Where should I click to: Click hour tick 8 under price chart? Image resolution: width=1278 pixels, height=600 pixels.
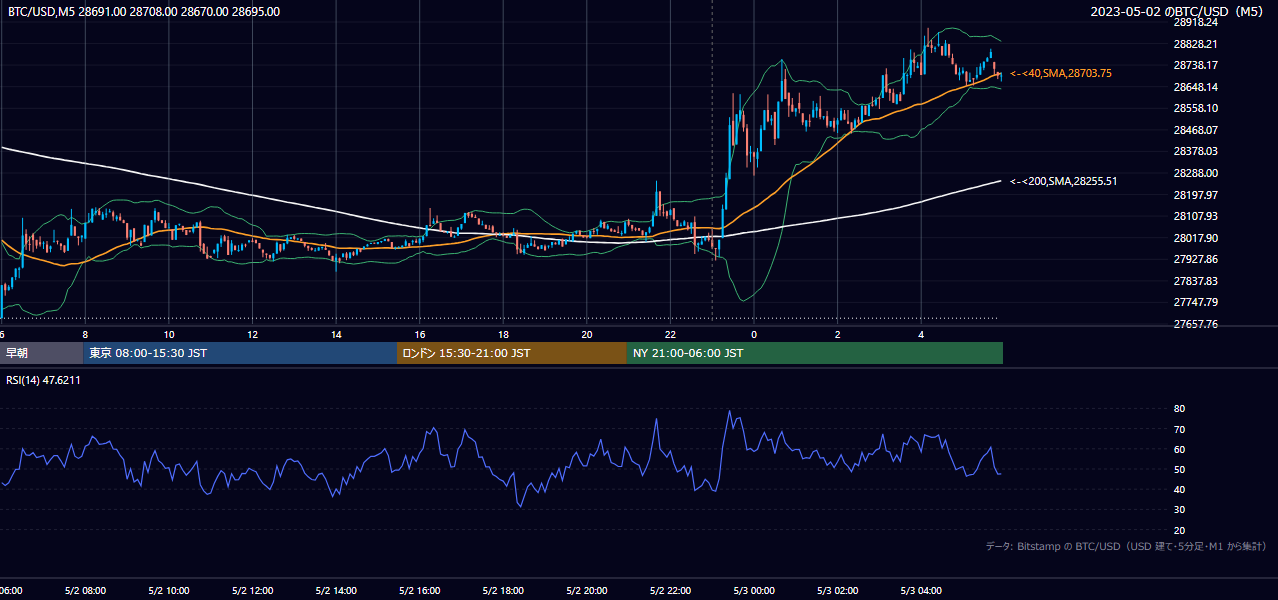click(x=85, y=334)
